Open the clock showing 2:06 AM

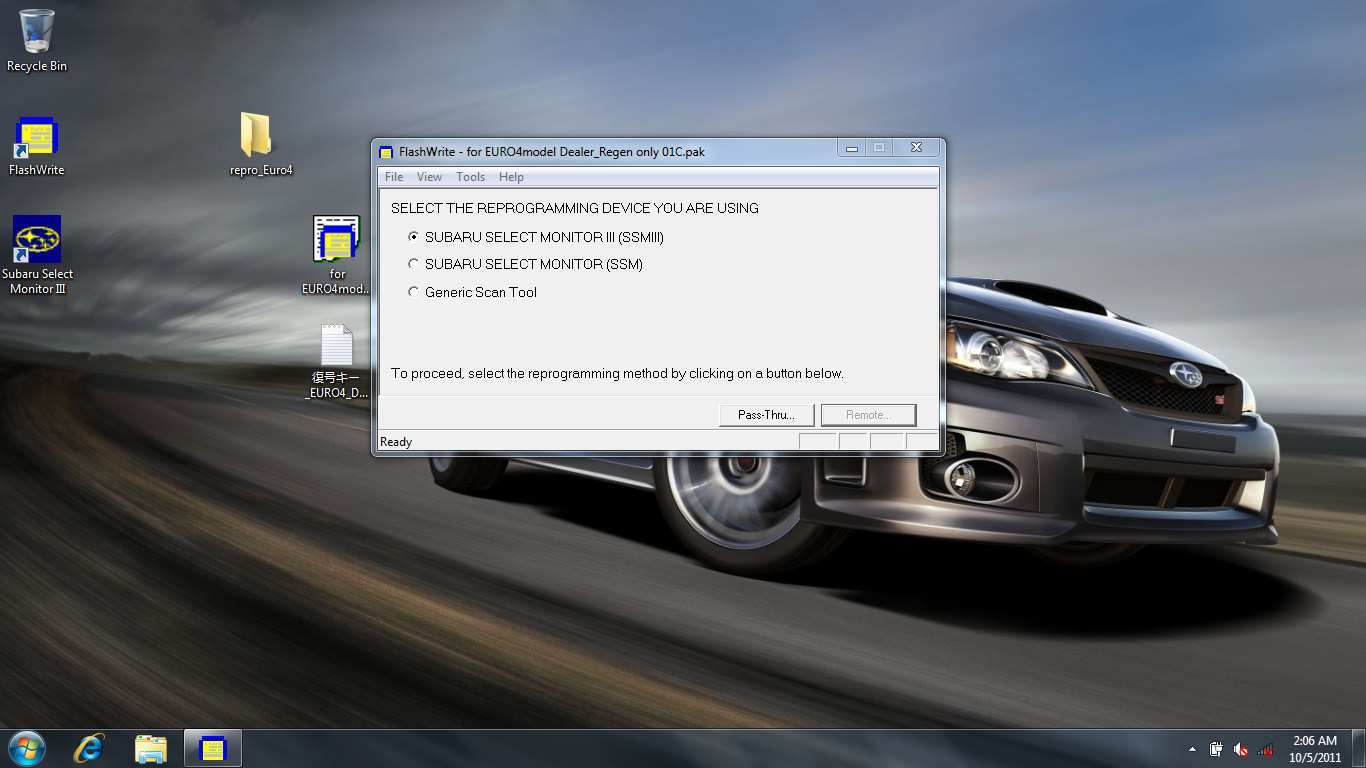pos(1315,749)
